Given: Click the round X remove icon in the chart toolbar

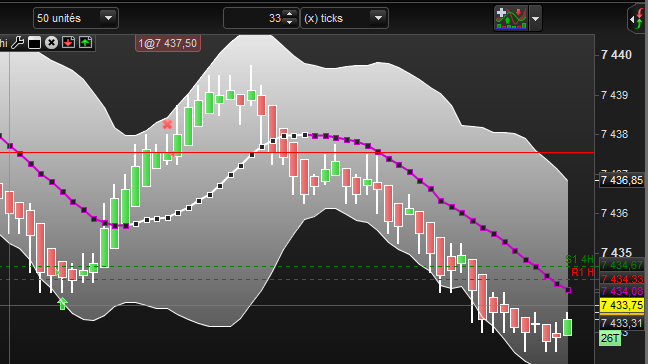Looking at the screenshot, I should point(51,43).
